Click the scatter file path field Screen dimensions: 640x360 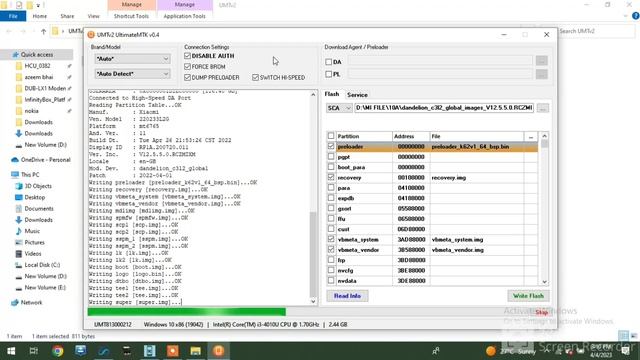click(444, 108)
